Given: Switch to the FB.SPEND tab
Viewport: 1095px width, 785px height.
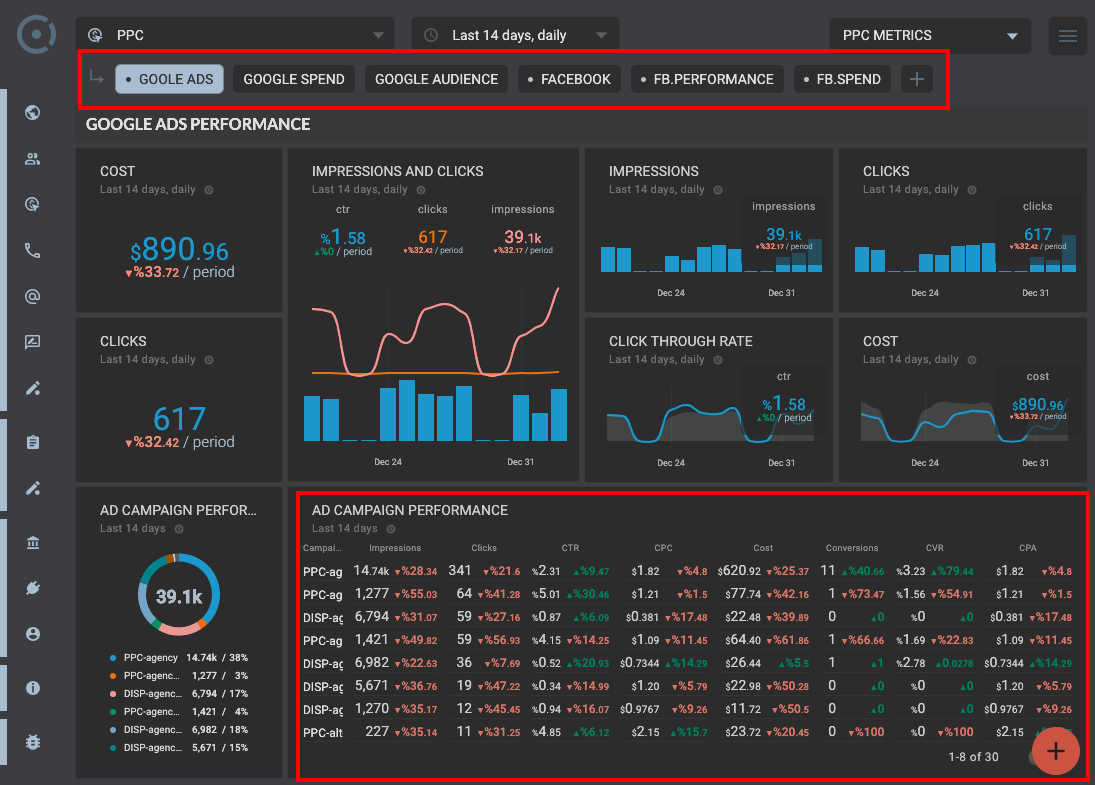Looking at the screenshot, I should [x=842, y=79].
